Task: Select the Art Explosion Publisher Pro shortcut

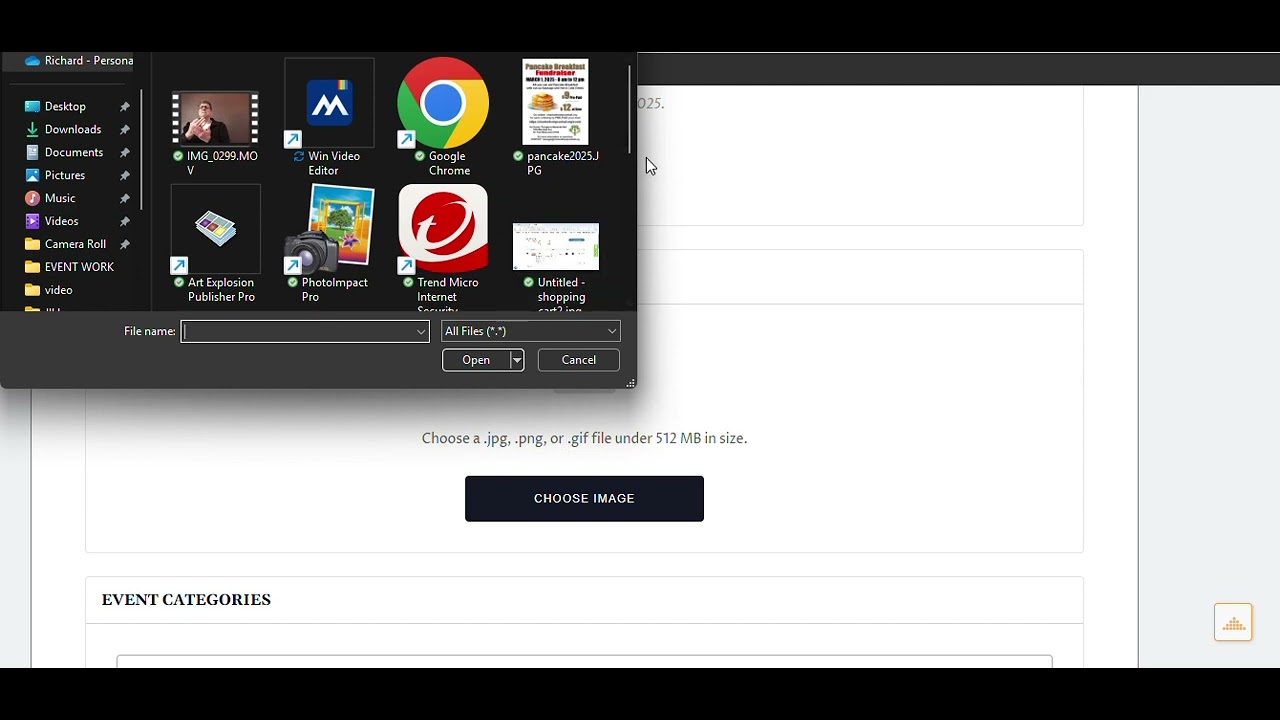Action: (x=215, y=244)
